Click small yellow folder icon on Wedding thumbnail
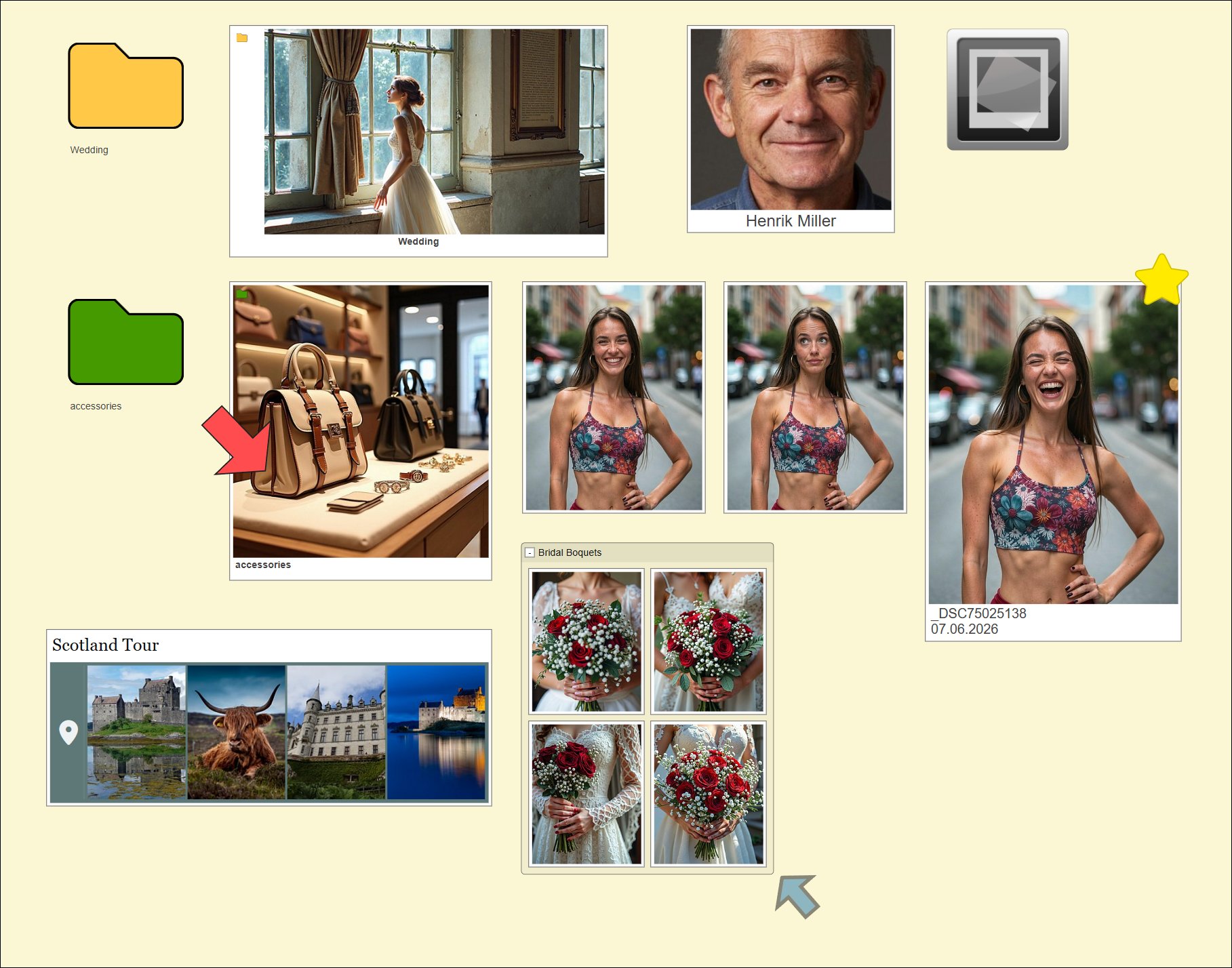Screen dimensions: 1232x968 coord(242,38)
